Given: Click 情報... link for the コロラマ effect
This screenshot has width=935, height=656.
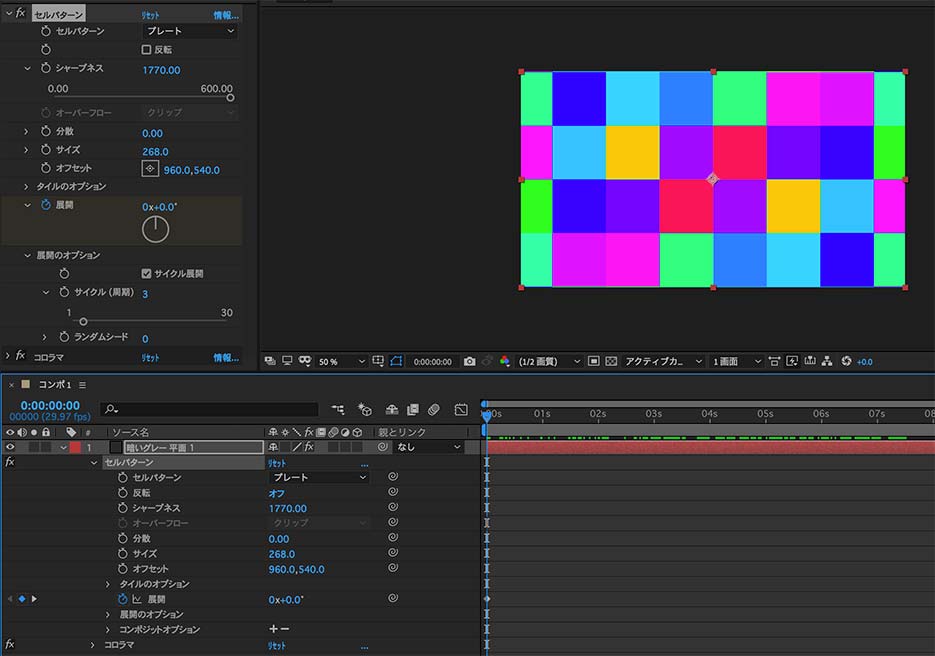Looking at the screenshot, I should pyautogui.click(x=226, y=357).
